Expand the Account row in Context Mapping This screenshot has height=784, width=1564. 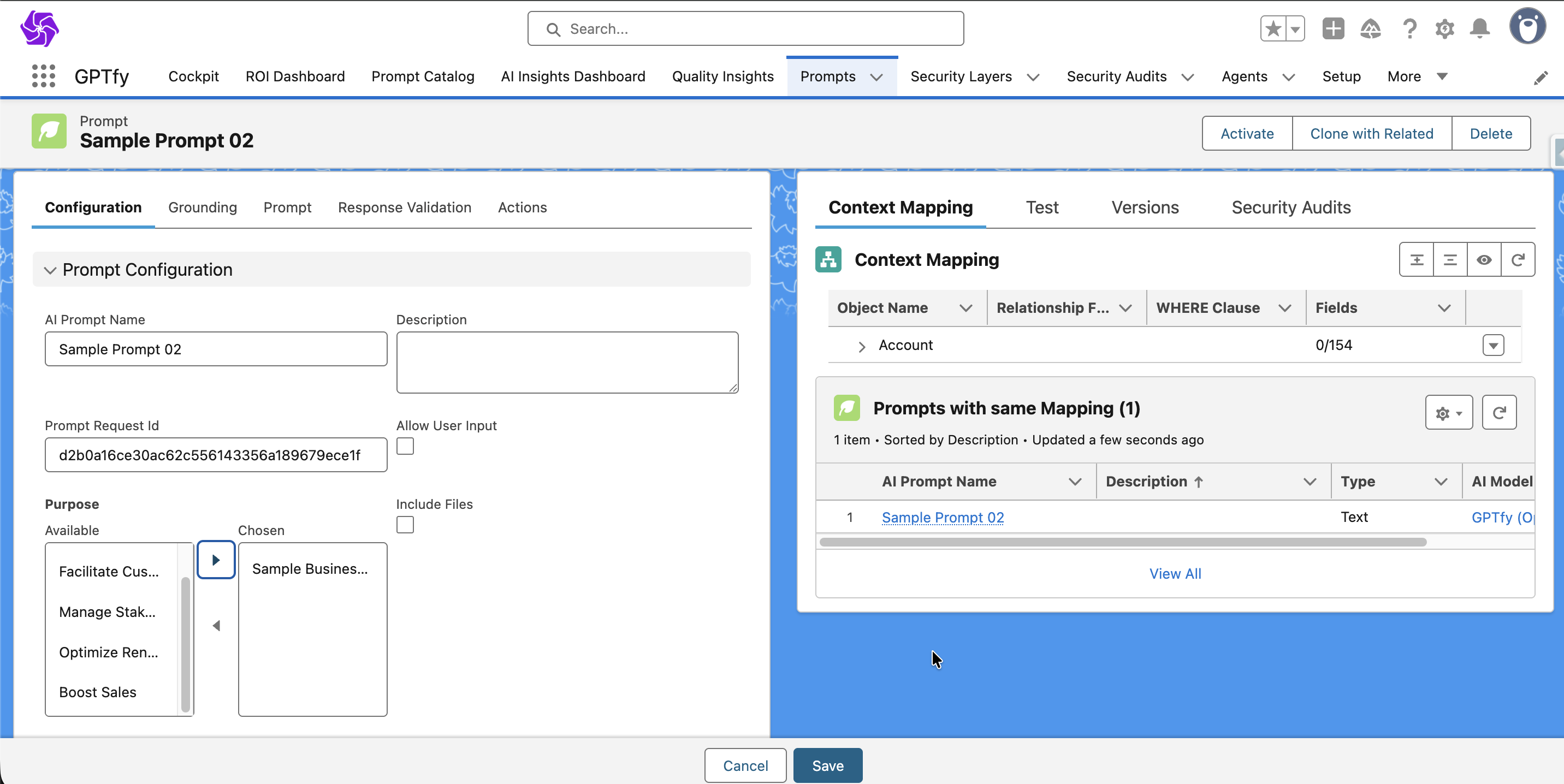[x=861, y=346]
